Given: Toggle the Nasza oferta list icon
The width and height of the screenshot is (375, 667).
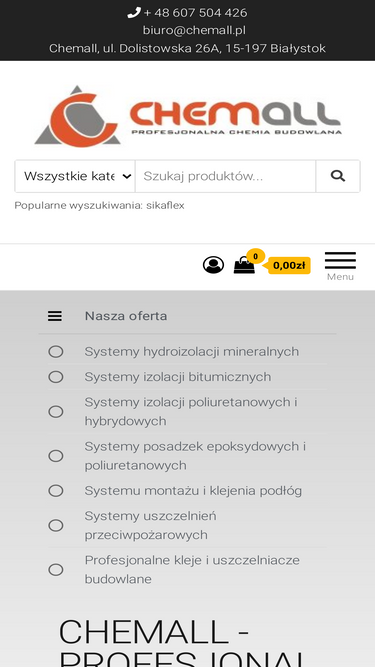Looking at the screenshot, I should point(55,316).
